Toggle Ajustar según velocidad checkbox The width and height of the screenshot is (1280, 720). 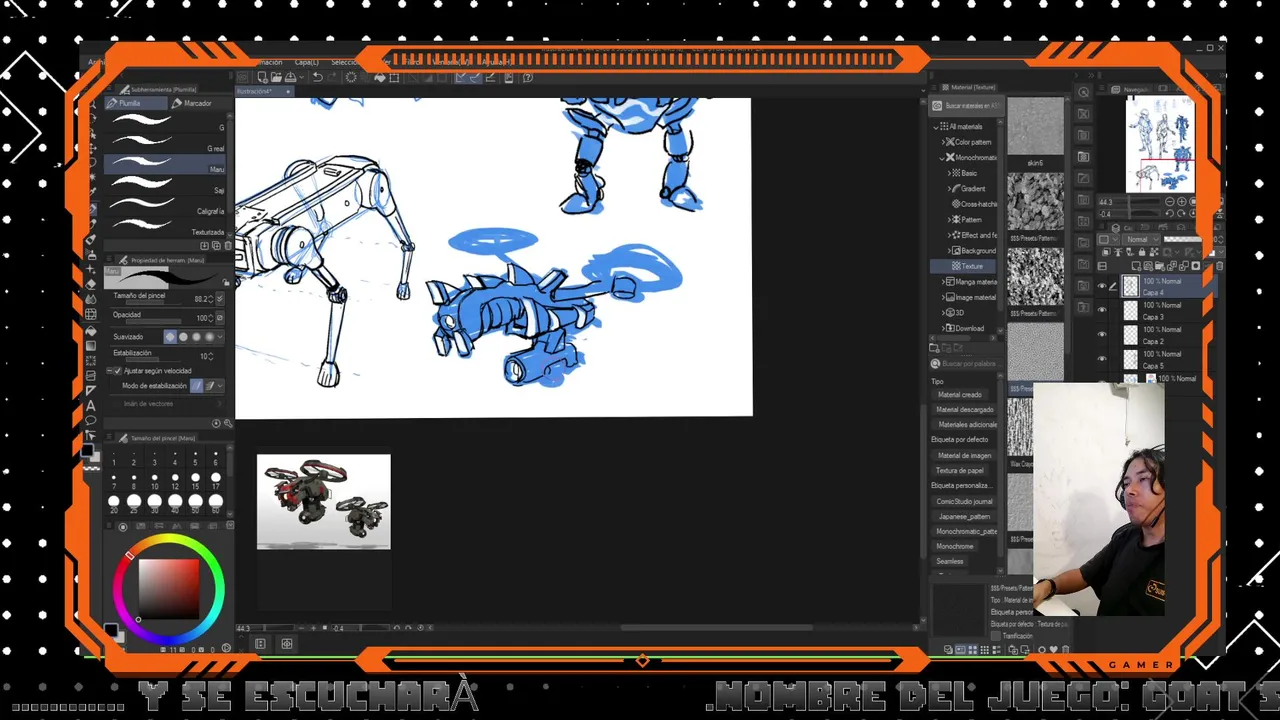point(117,371)
